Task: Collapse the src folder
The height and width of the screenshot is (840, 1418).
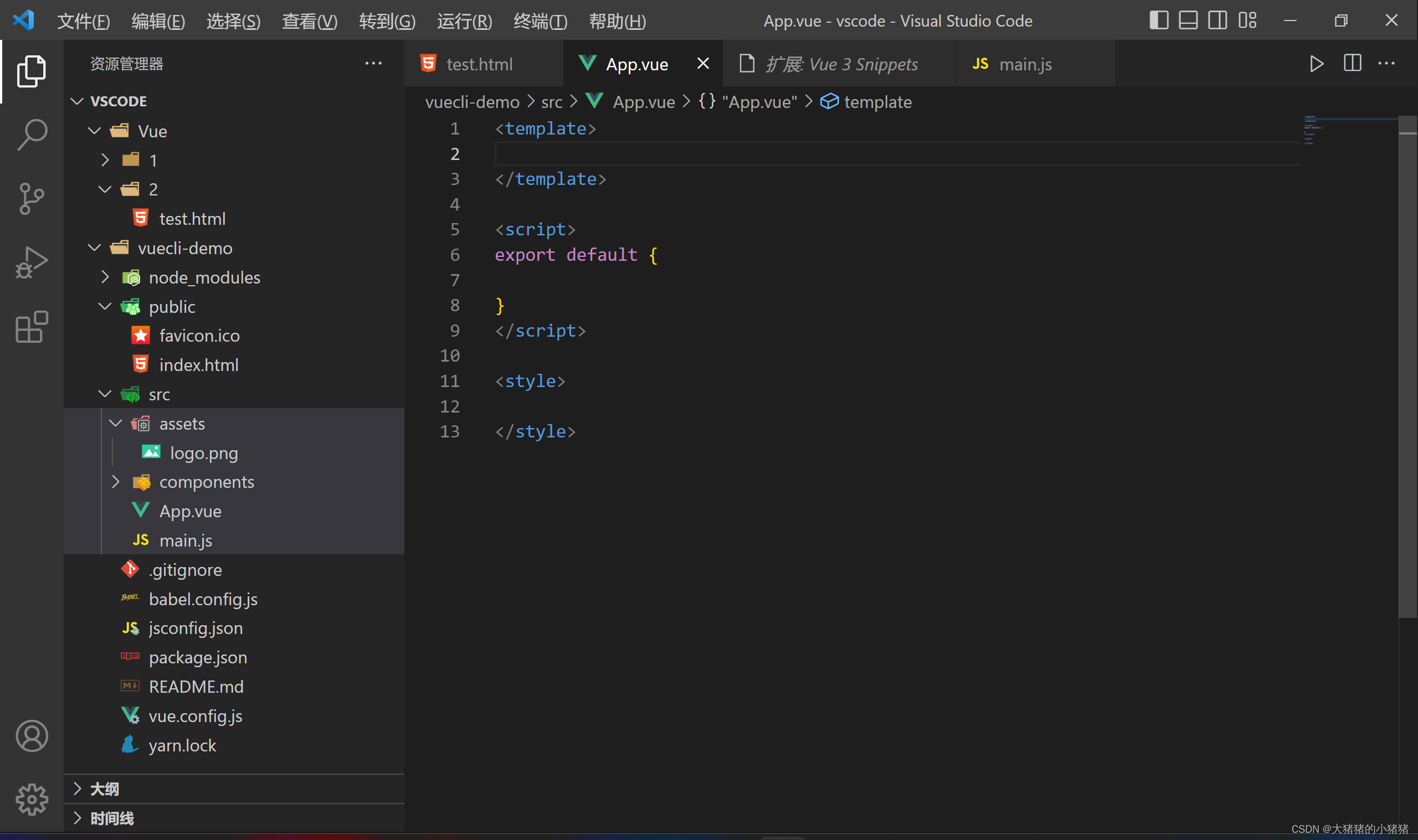Action: (x=105, y=394)
